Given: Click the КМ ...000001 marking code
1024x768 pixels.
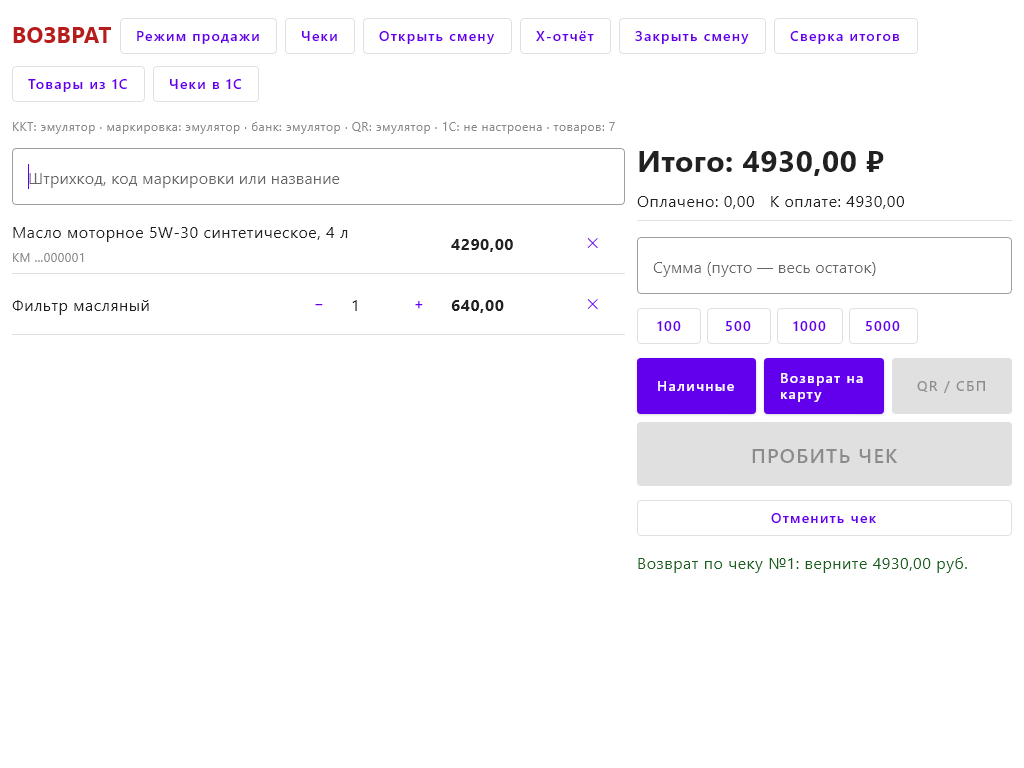Looking at the screenshot, I should [x=48, y=258].
